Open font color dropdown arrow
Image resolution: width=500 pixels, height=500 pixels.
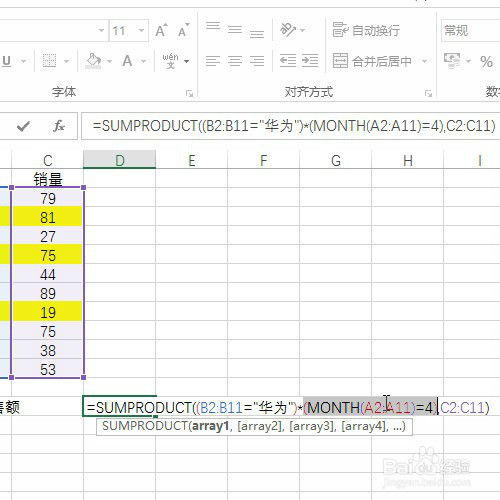[143, 61]
